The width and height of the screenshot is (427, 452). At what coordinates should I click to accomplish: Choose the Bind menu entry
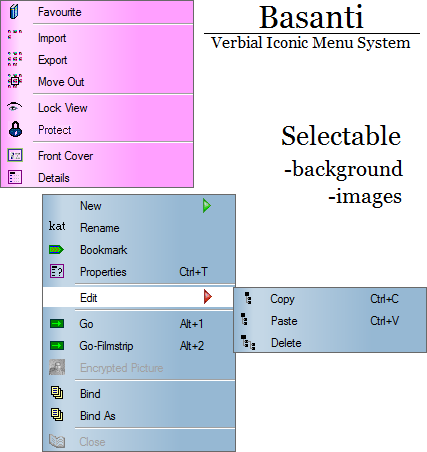coord(139,394)
